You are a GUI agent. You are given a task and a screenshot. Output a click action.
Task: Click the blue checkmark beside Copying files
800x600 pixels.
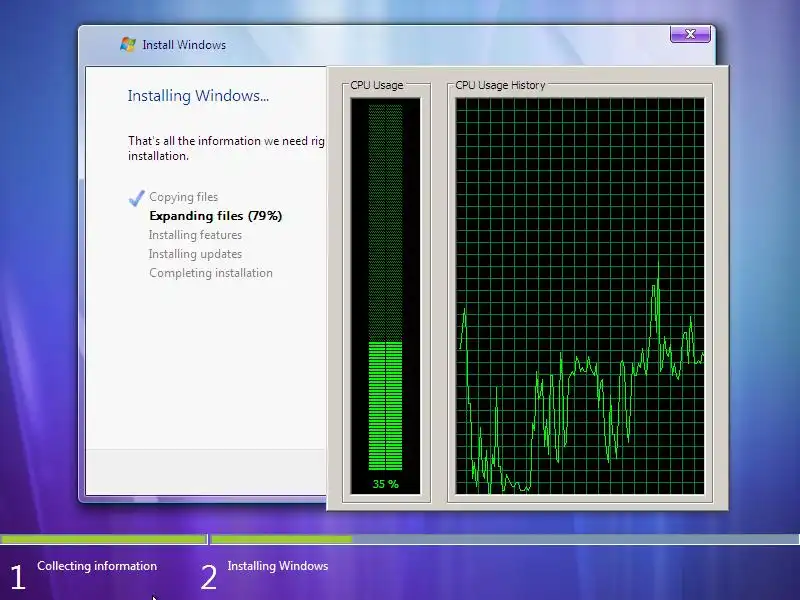click(137, 198)
